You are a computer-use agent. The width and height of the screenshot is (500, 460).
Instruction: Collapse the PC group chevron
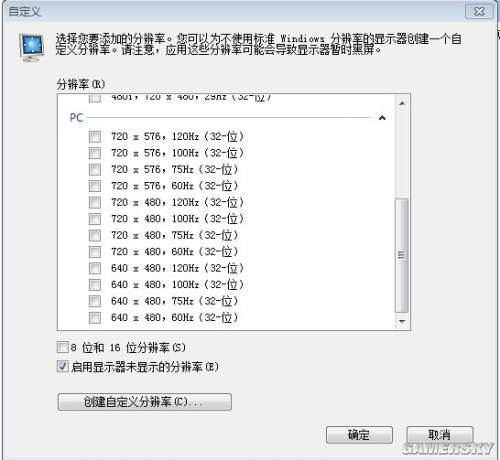point(382,118)
